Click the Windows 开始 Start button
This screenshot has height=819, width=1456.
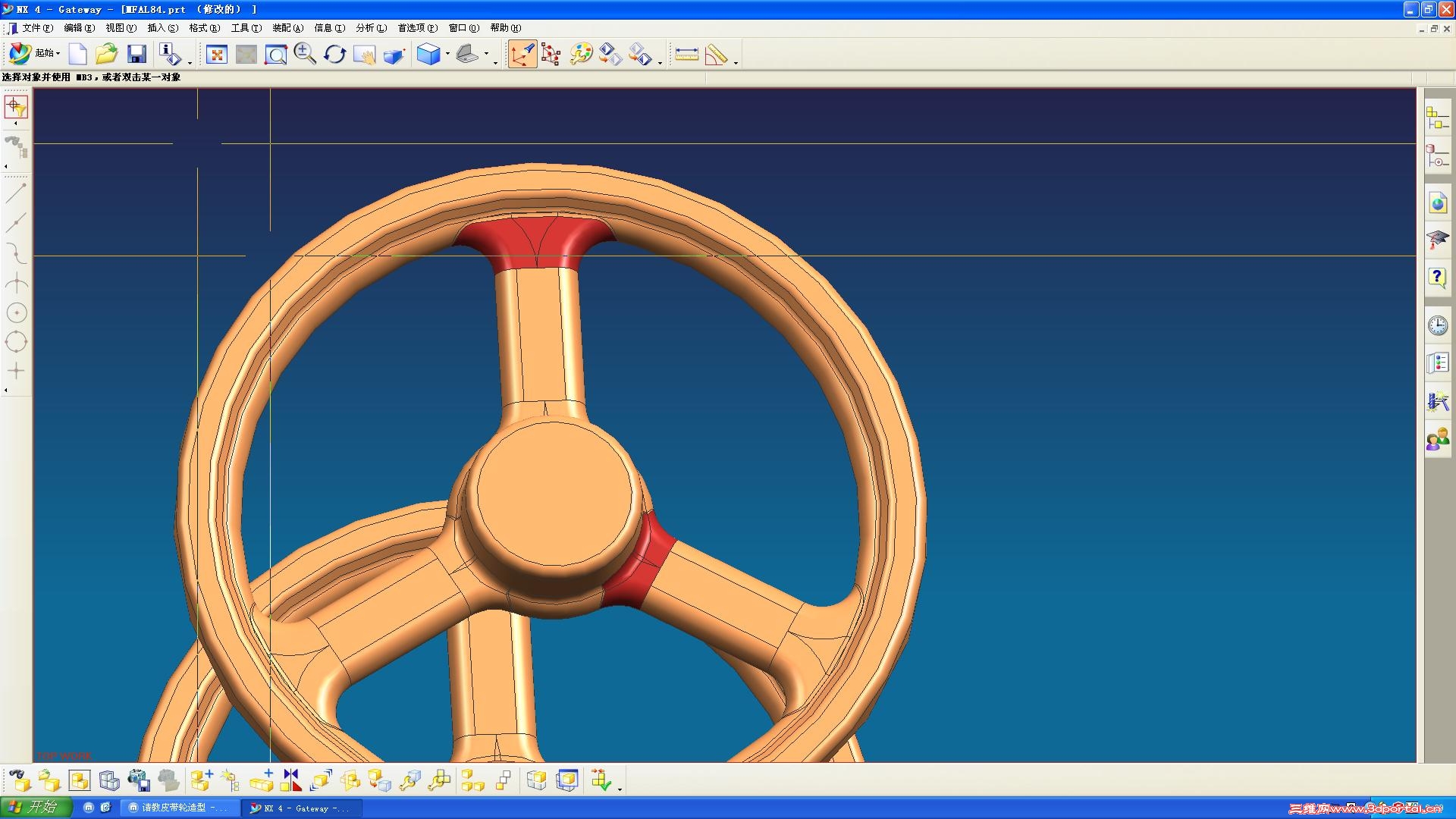pos(36,808)
